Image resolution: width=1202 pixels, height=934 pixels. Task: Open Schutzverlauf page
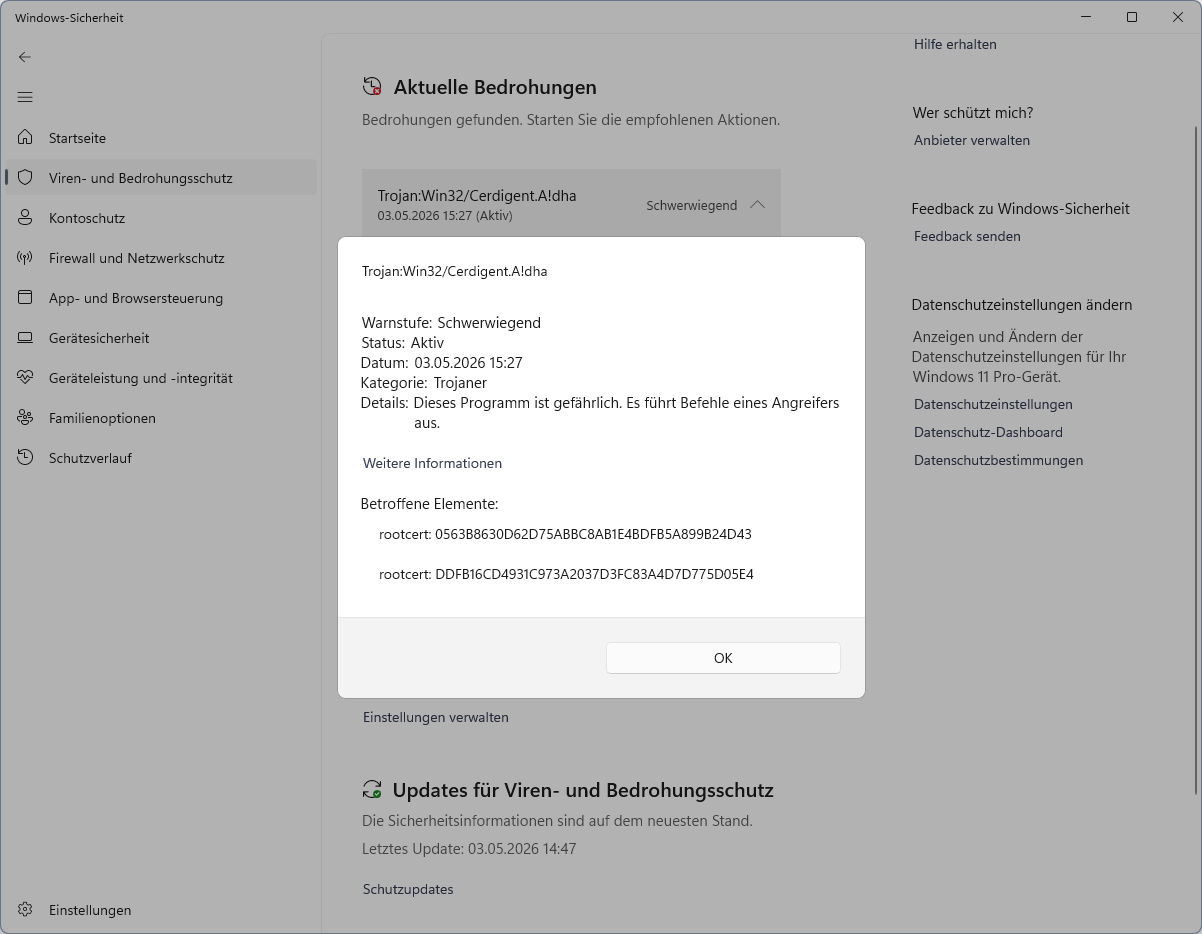[x=161, y=458]
